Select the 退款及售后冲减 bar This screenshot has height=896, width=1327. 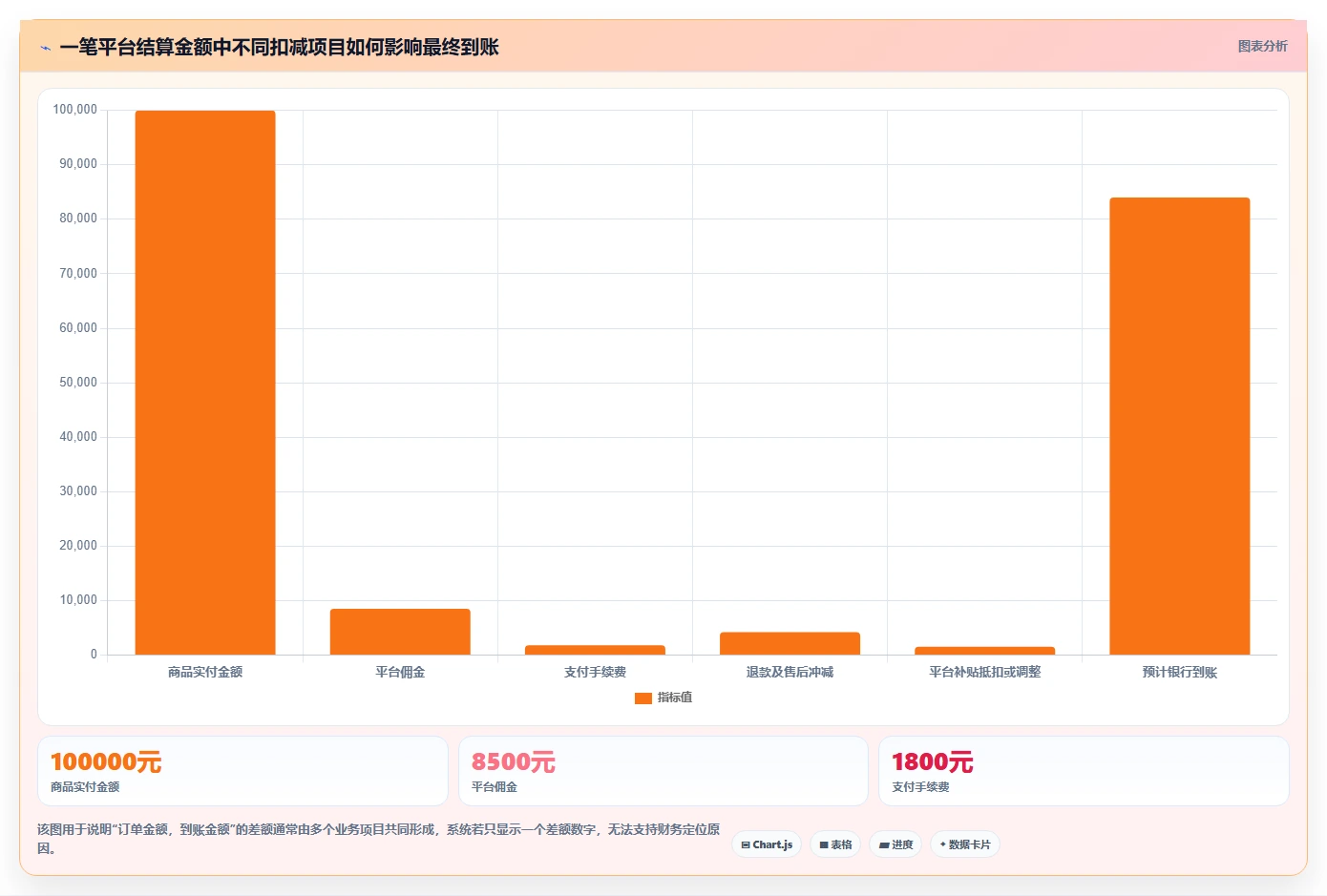tap(790, 643)
